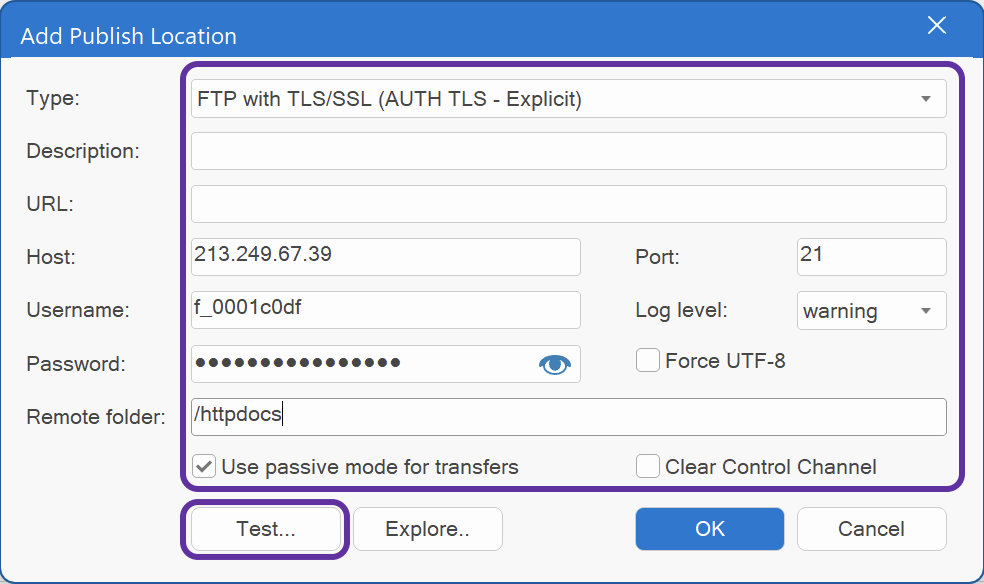984x584 pixels.
Task: Tick the Clear Control Channel checkbox
Action: click(x=648, y=466)
